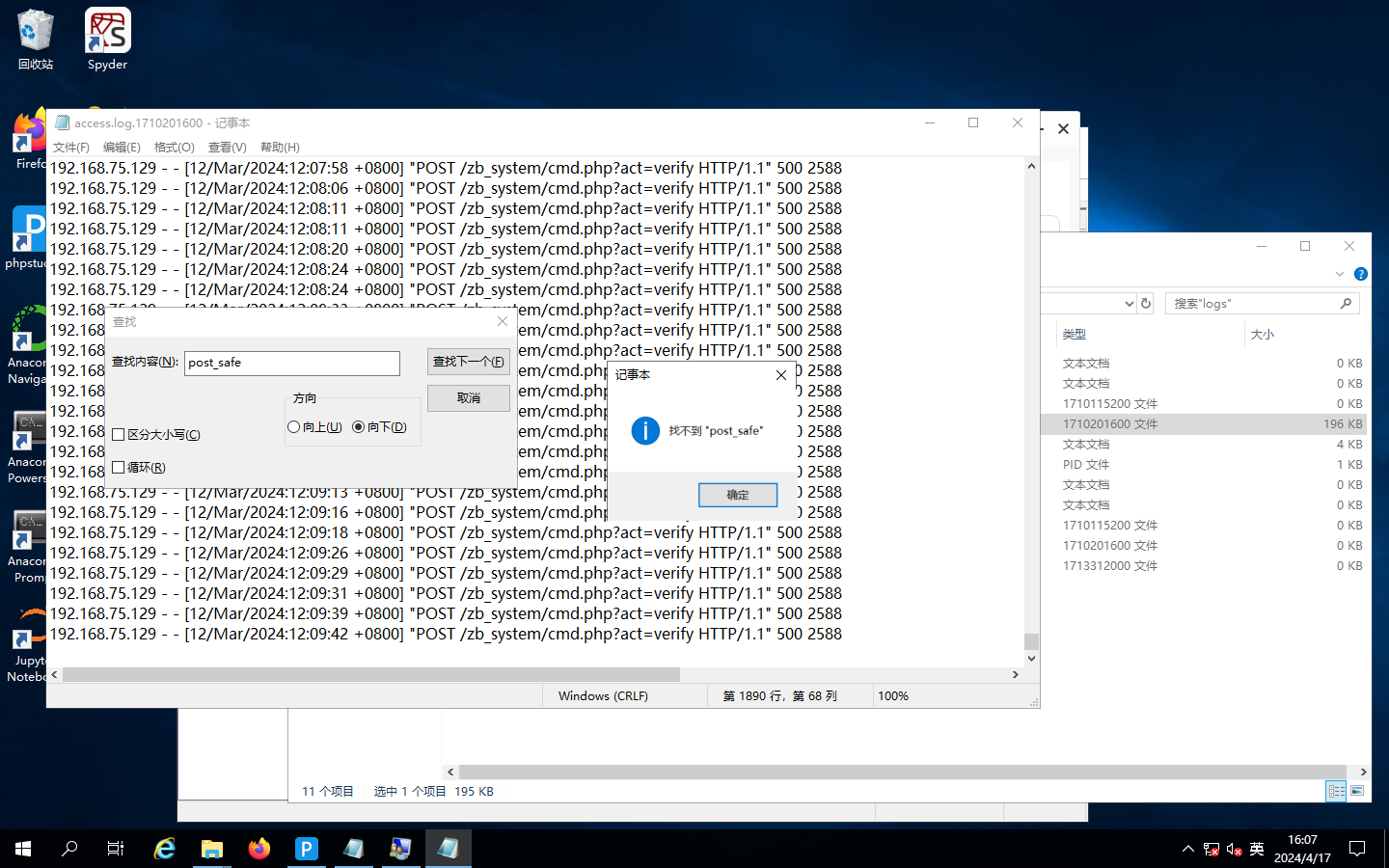The image size is (1389, 868).
Task: Click Notepad horizontal scrollbar right arrow
Action: coord(1015,675)
